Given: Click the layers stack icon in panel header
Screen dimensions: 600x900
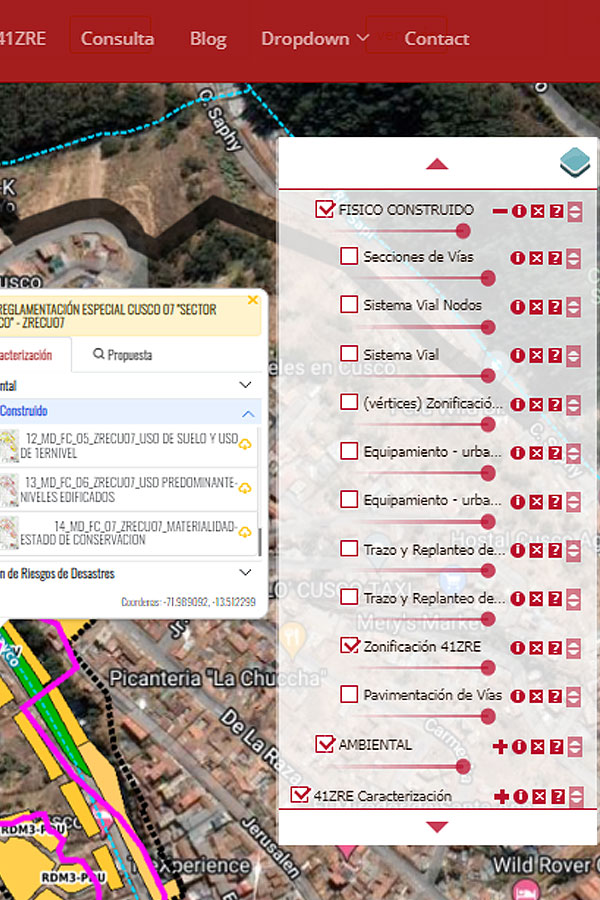Looking at the screenshot, I should coord(575,162).
